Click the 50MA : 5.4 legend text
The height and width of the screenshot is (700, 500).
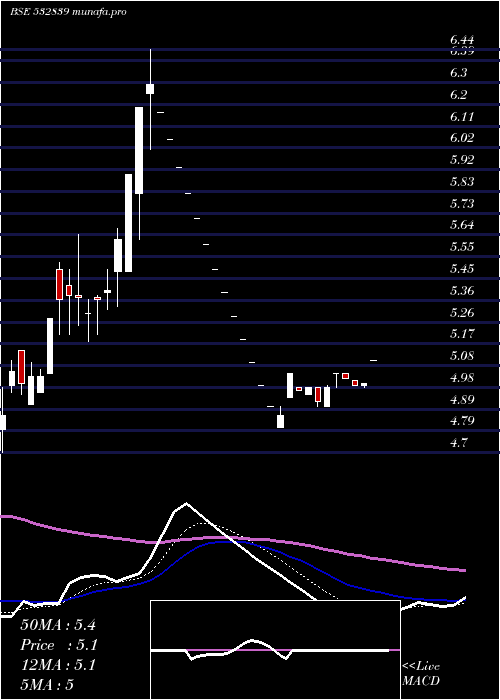[x=58, y=625]
